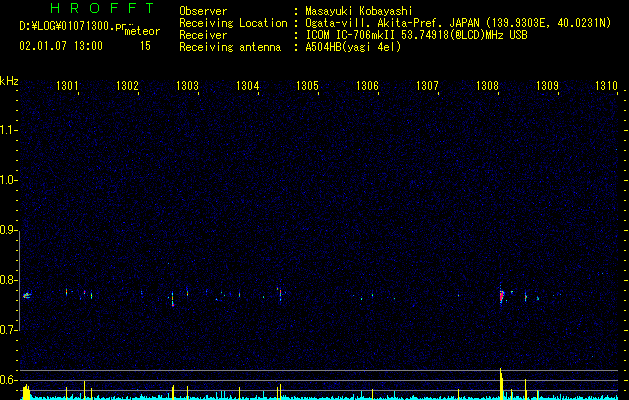Screen dimensions: 629x400
Task: Click the 1.0 kHz frequency axis label
Action: pyautogui.click(x=8, y=180)
